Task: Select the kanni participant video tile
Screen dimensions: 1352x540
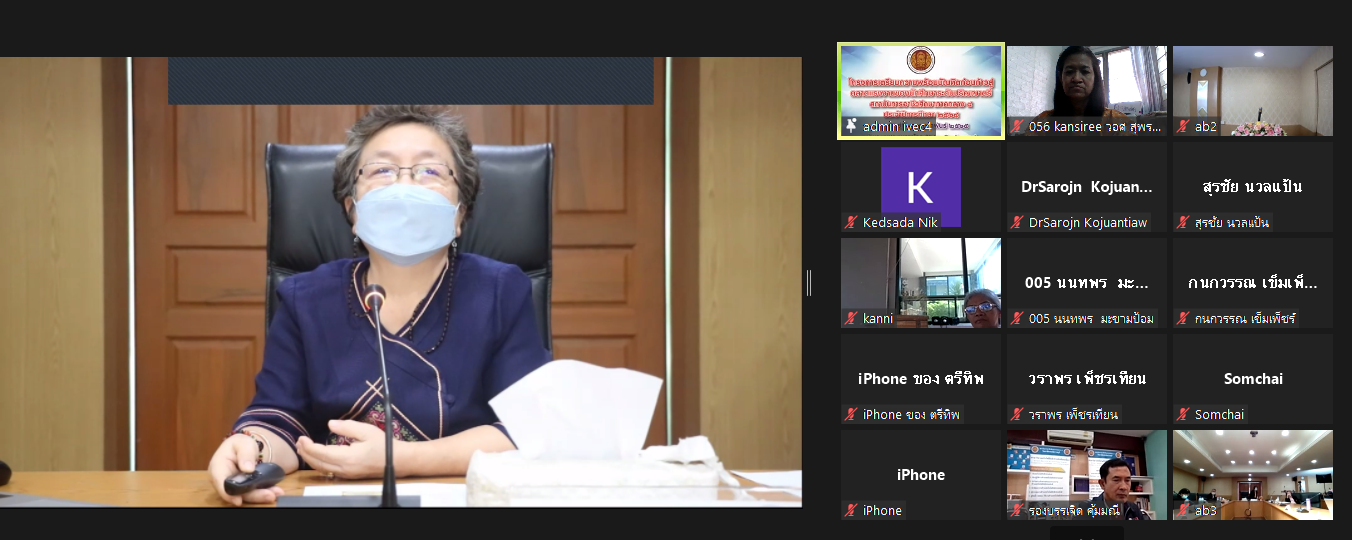Action: 921,283
